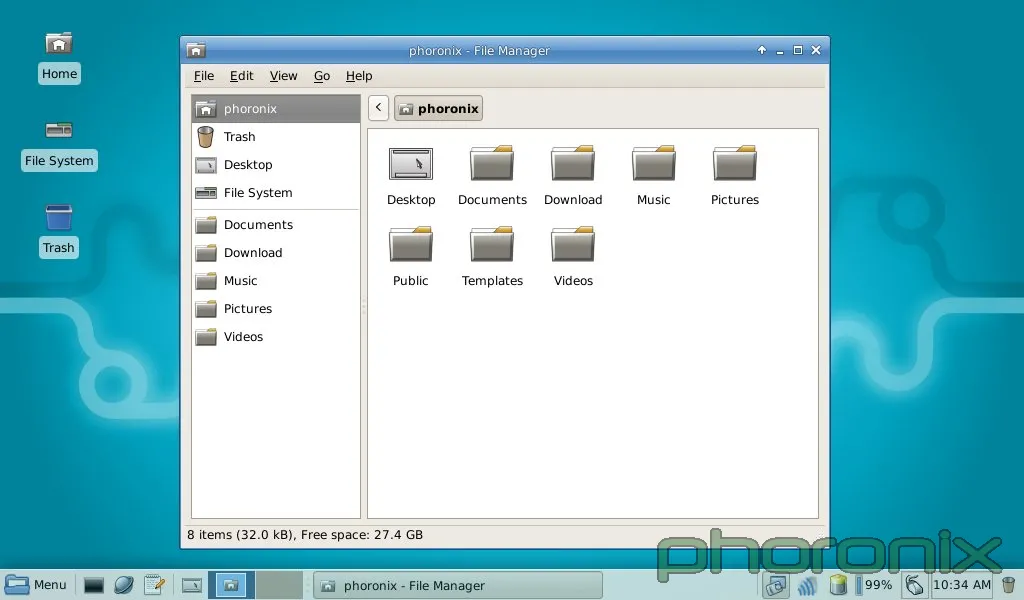The width and height of the screenshot is (1024, 600).
Task: Launch web browser globe icon in panel
Action: click(123, 585)
